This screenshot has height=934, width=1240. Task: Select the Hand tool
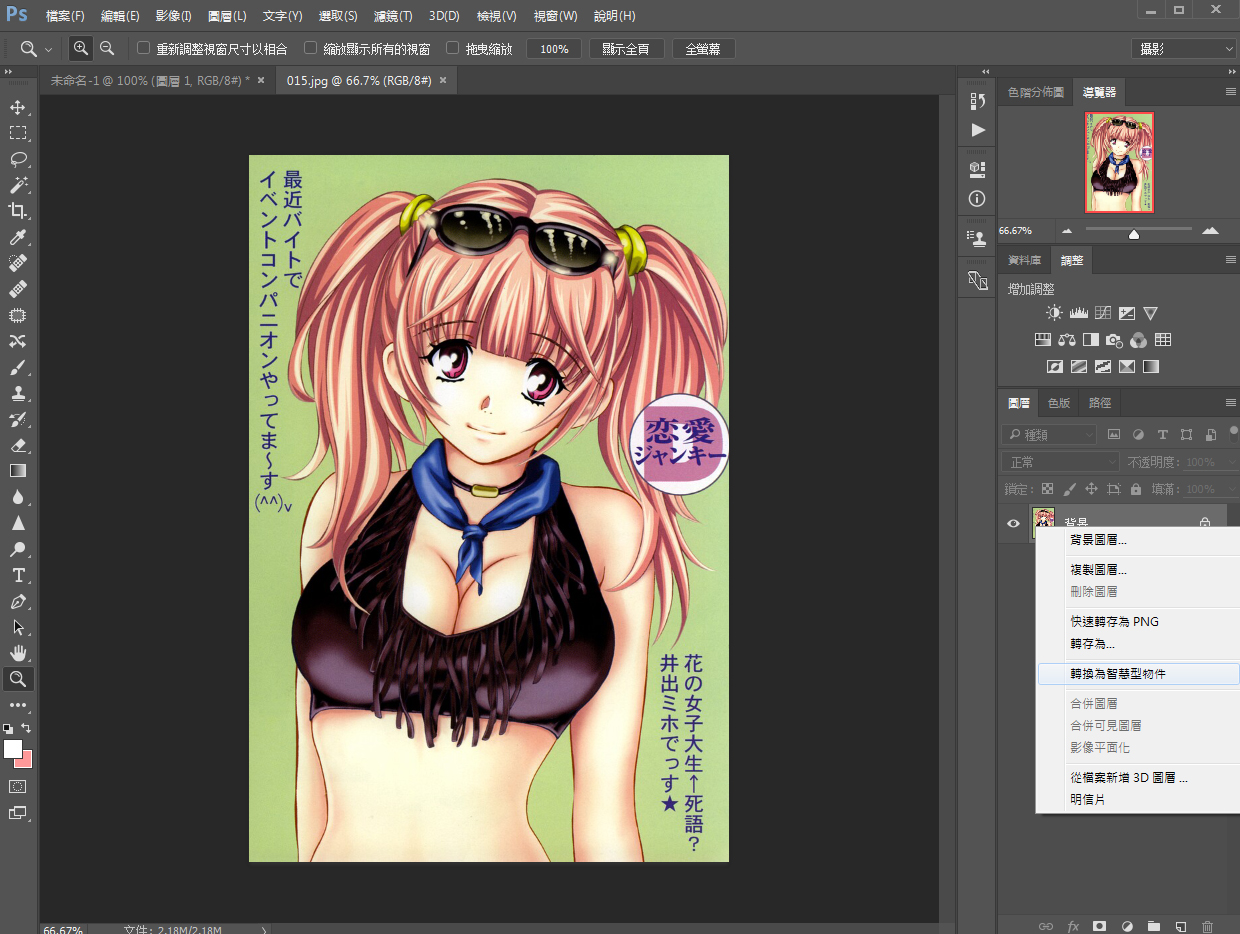tap(17, 653)
